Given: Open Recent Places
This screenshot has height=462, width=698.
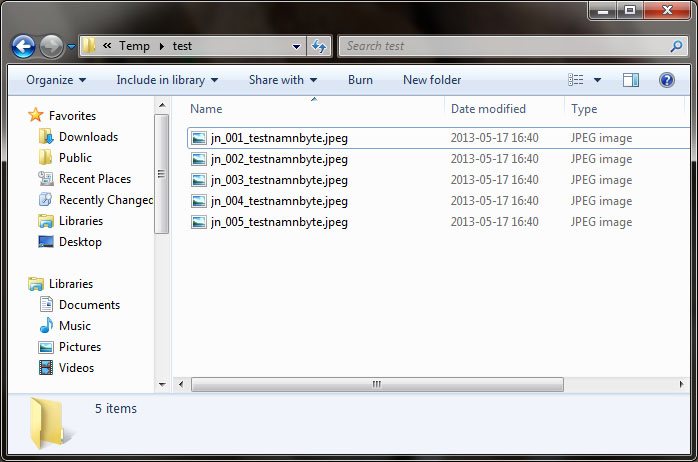Looking at the screenshot, I should (x=95, y=179).
